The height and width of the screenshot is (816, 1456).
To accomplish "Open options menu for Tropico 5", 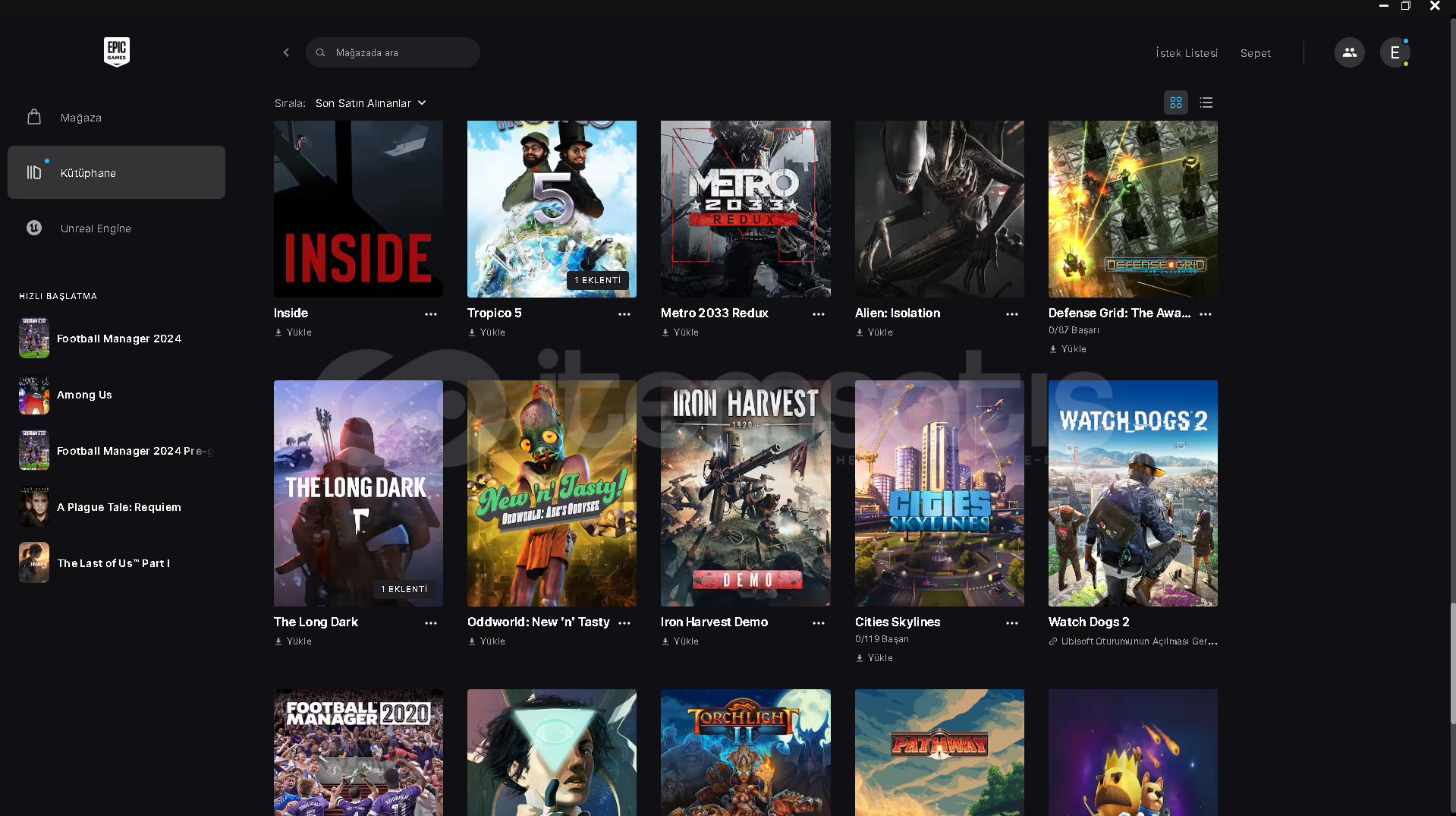I will pyautogui.click(x=624, y=313).
